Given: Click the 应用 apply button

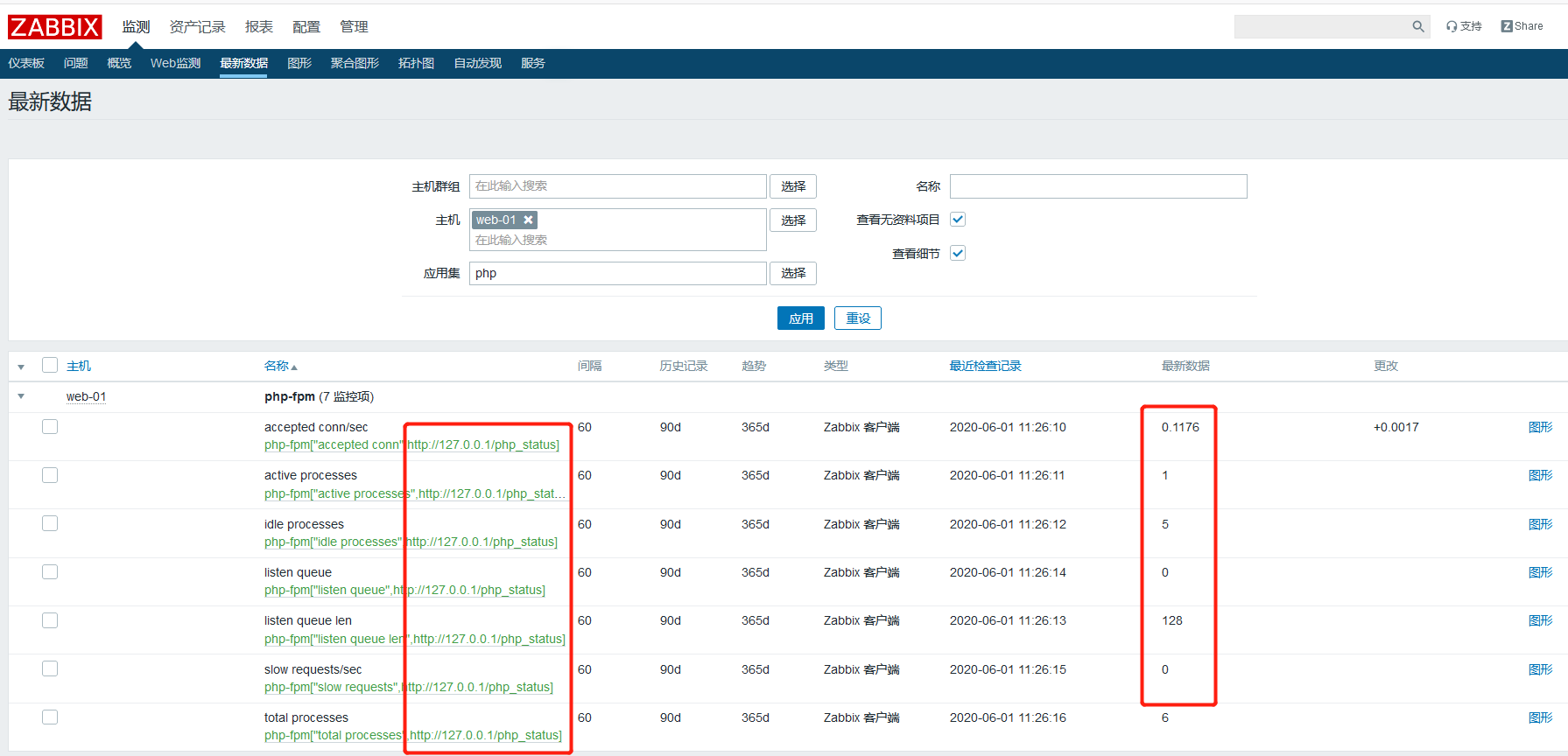Looking at the screenshot, I should (801, 318).
